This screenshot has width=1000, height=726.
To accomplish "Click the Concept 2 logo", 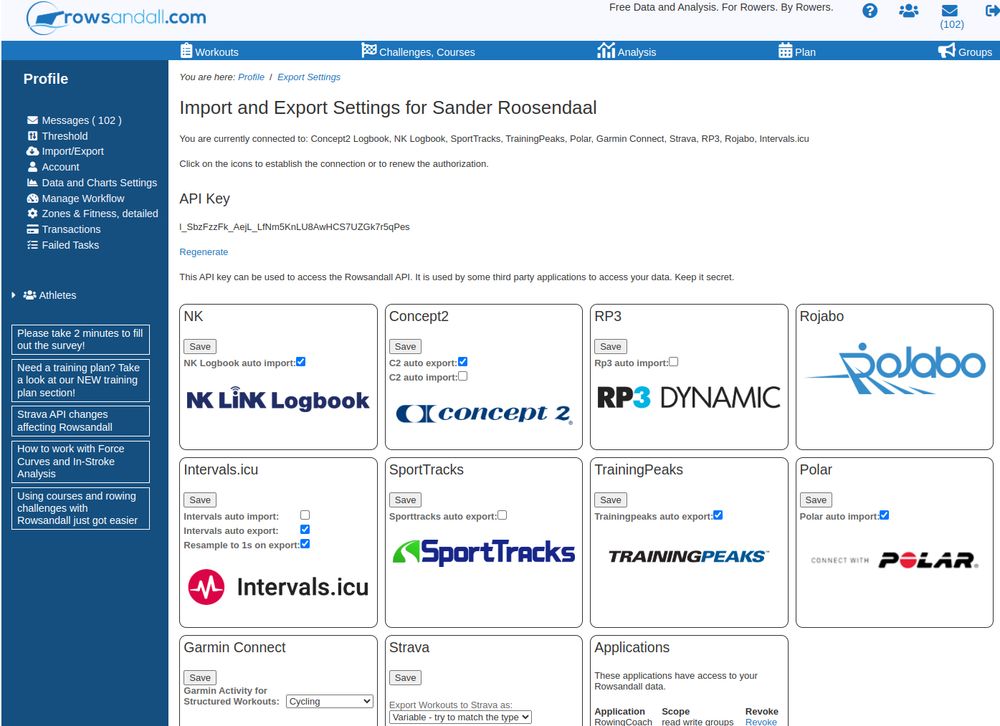I will [484, 413].
